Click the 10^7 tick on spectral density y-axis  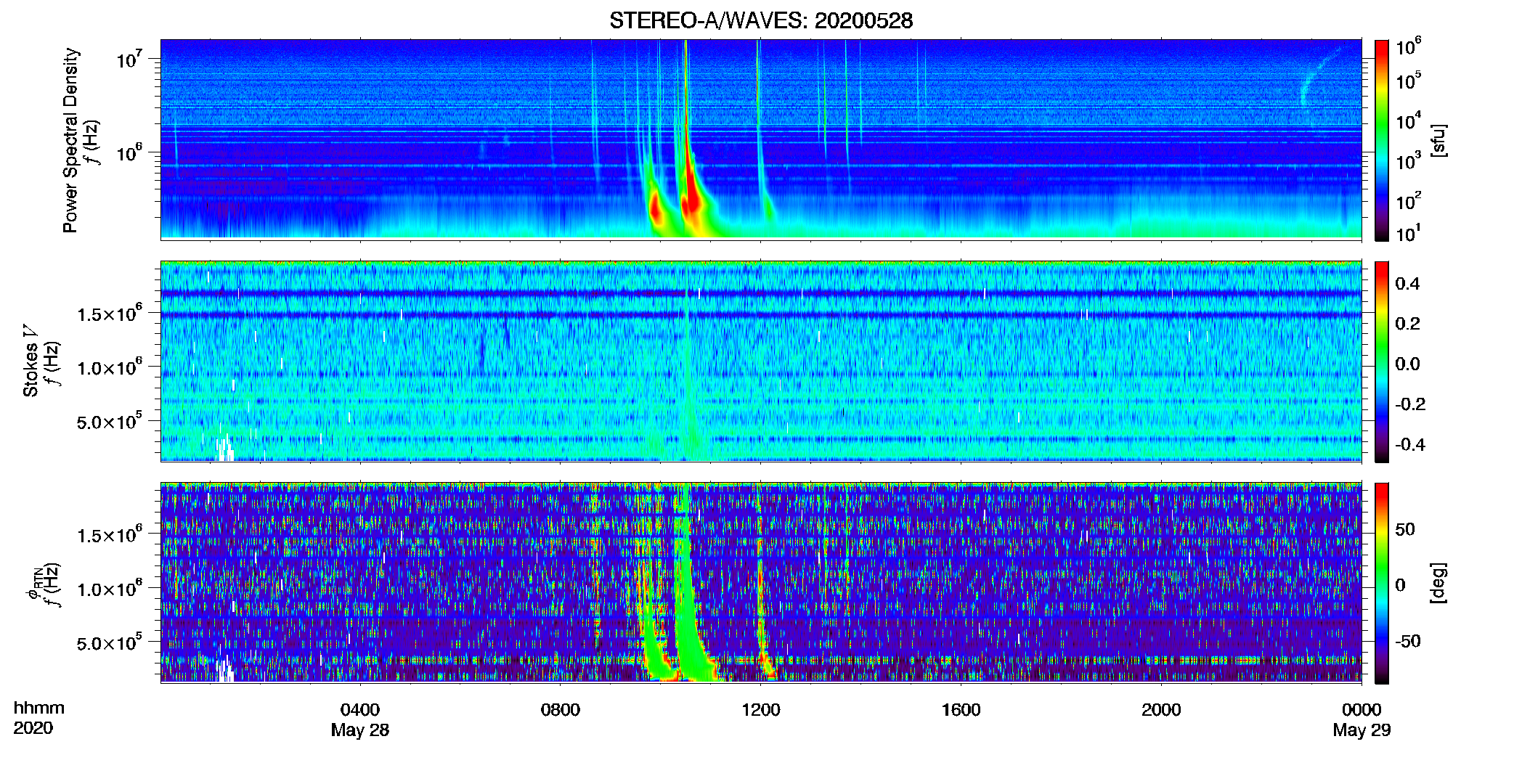131,58
